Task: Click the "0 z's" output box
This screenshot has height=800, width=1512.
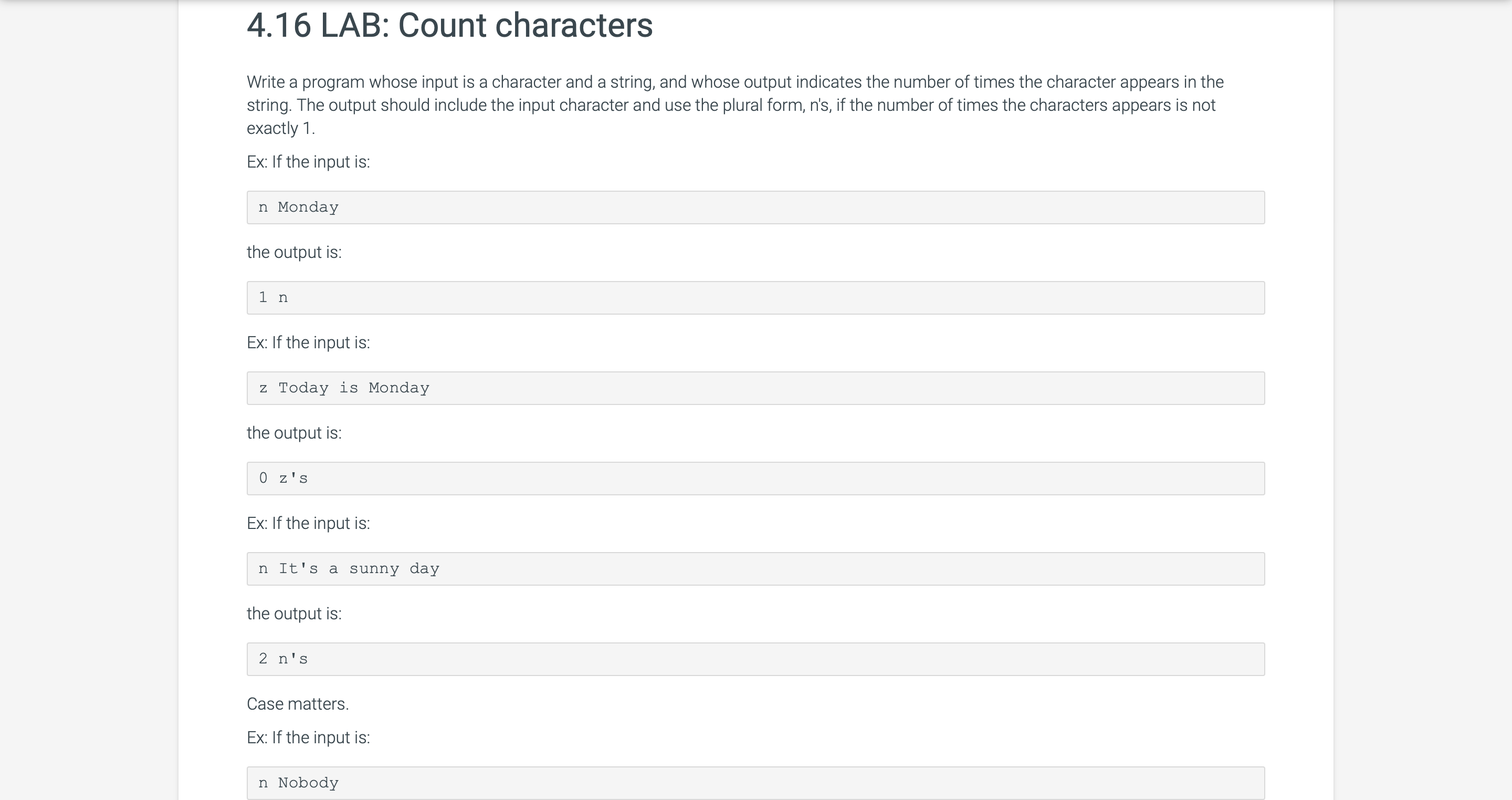Action: pyautogui.click(x=755, y=479)
